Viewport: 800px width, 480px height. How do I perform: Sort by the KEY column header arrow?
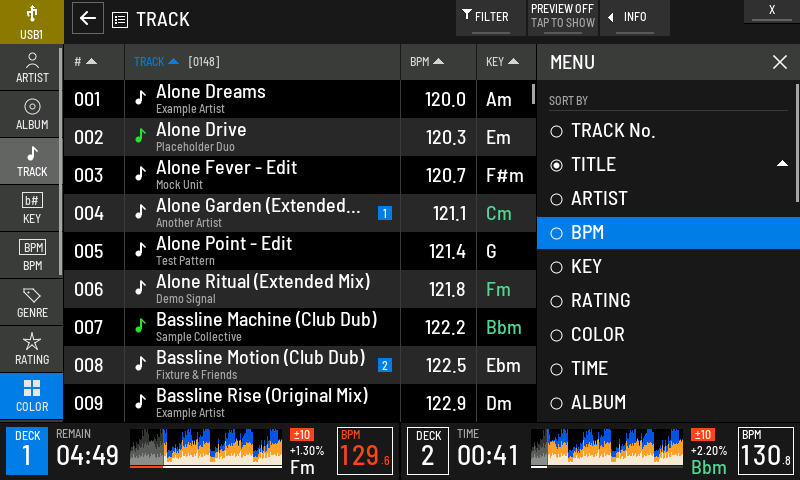[x=513, y=62]
